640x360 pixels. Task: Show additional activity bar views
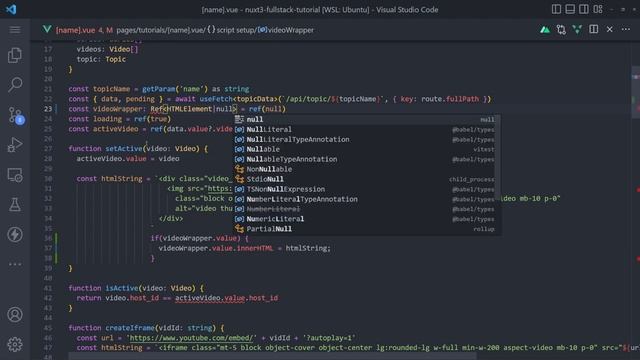point(15,264)
